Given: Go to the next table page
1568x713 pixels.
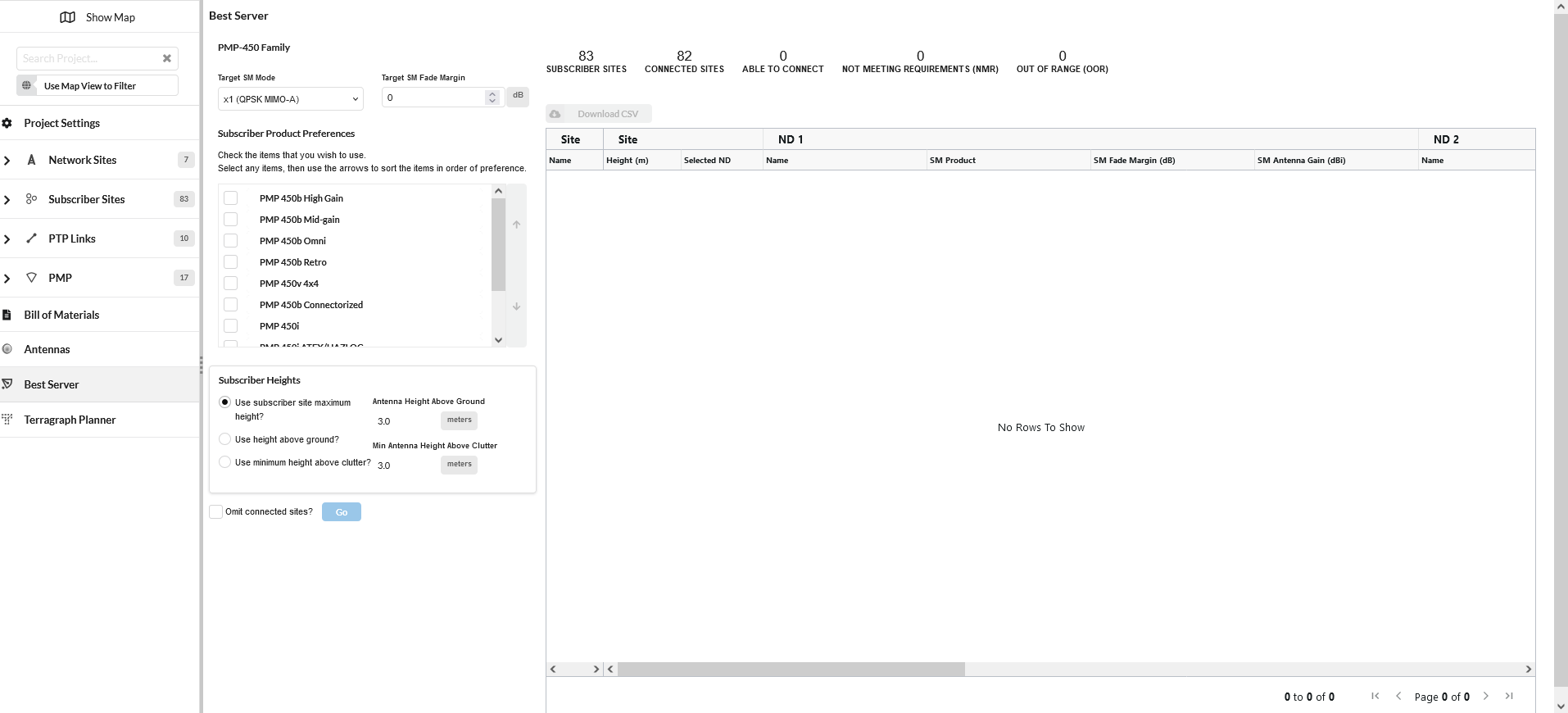Looking at the screenshot, I should 1486,696.
